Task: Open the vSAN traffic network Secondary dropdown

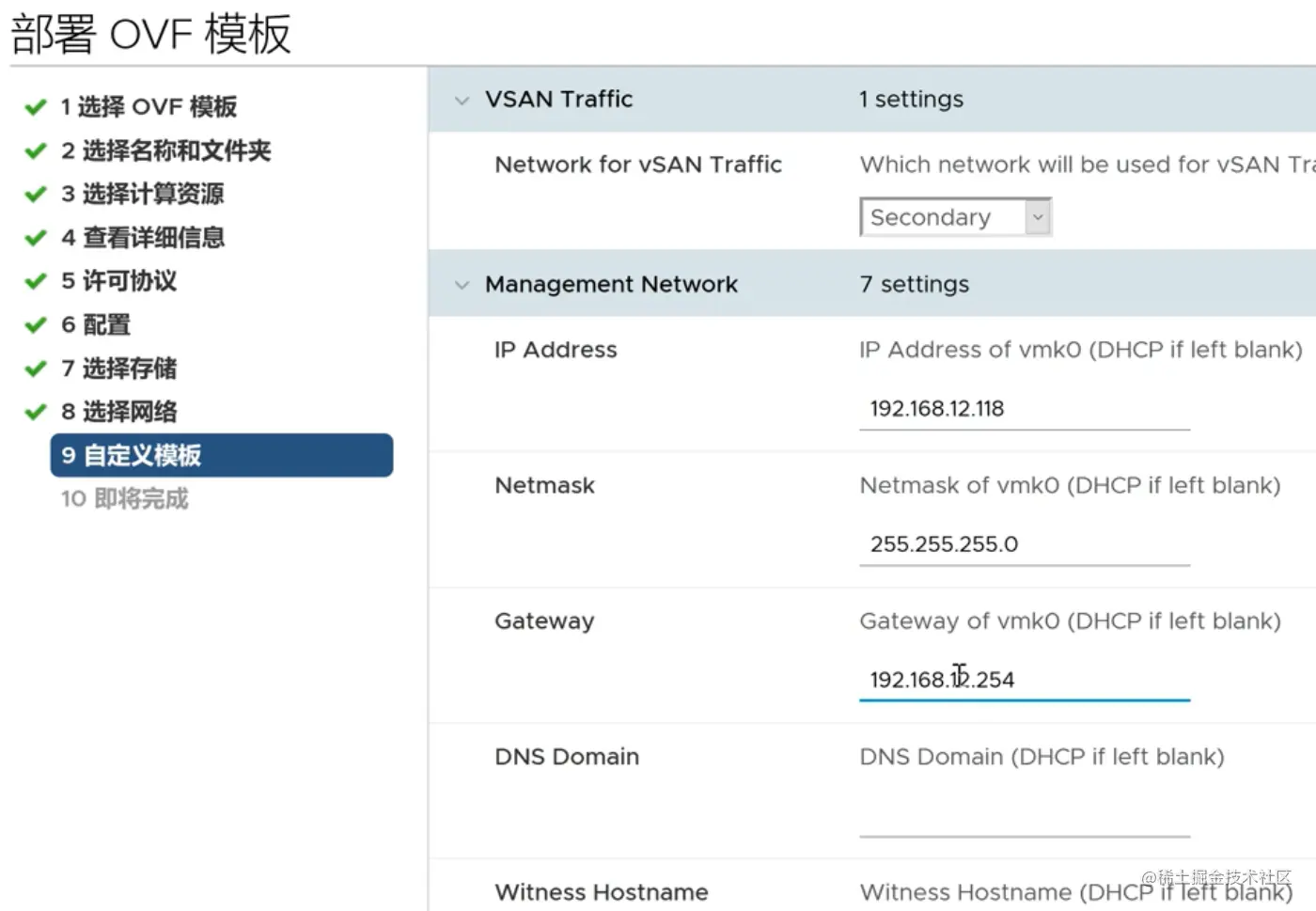Action: point(955,217)
